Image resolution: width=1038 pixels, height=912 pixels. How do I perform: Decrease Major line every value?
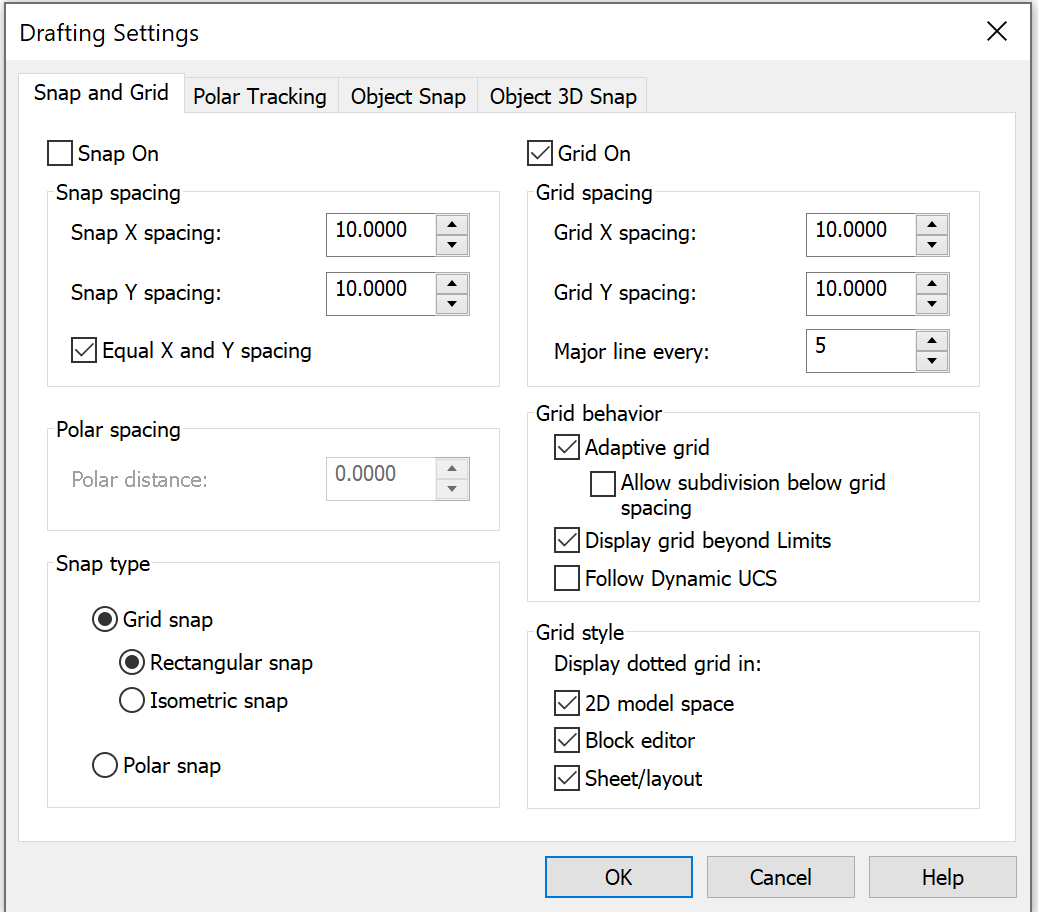[x=932, y=362]
